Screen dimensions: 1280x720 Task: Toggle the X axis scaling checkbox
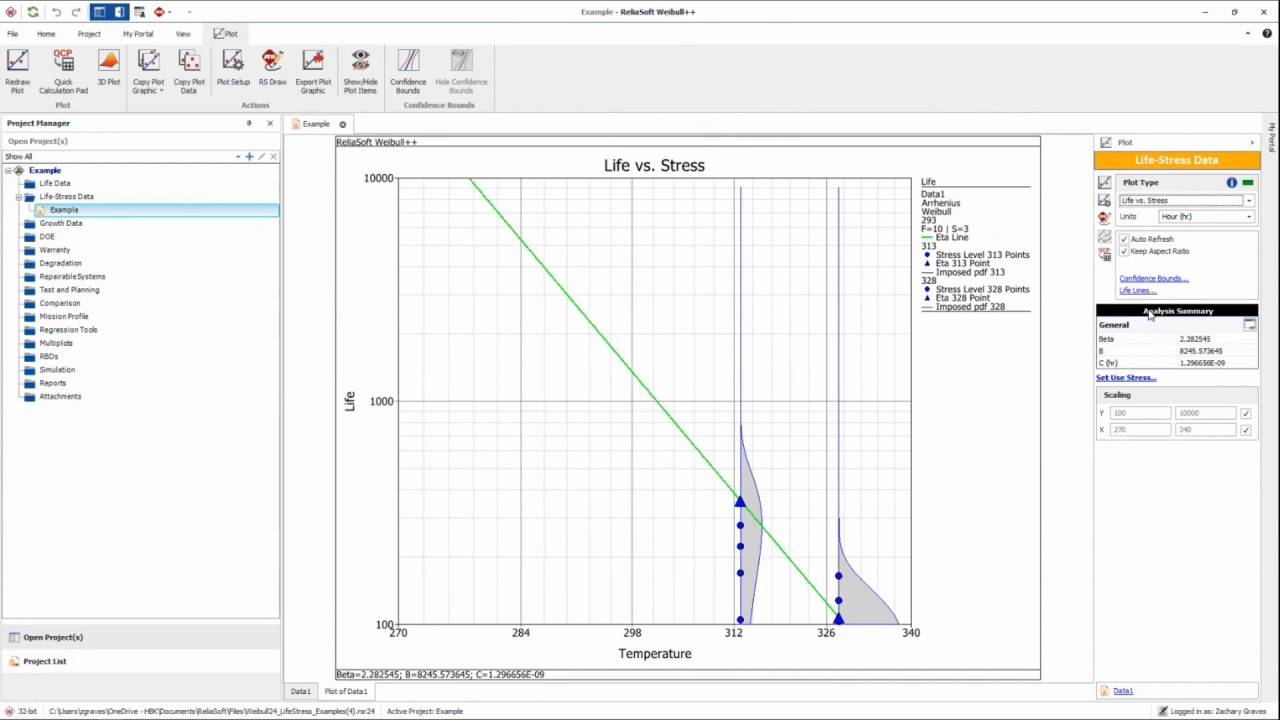1245,430
